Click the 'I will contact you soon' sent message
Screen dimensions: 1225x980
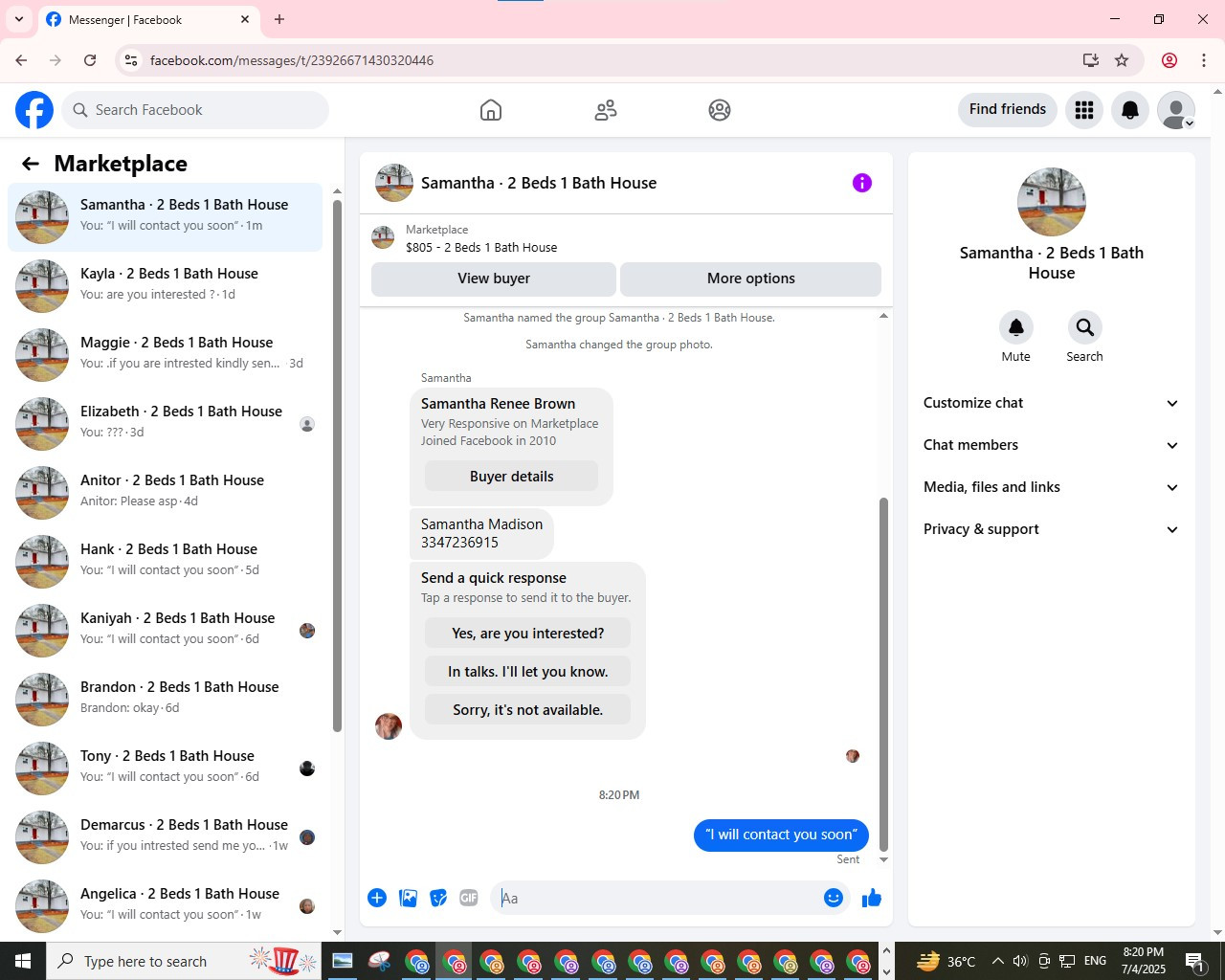click(781, 835)
